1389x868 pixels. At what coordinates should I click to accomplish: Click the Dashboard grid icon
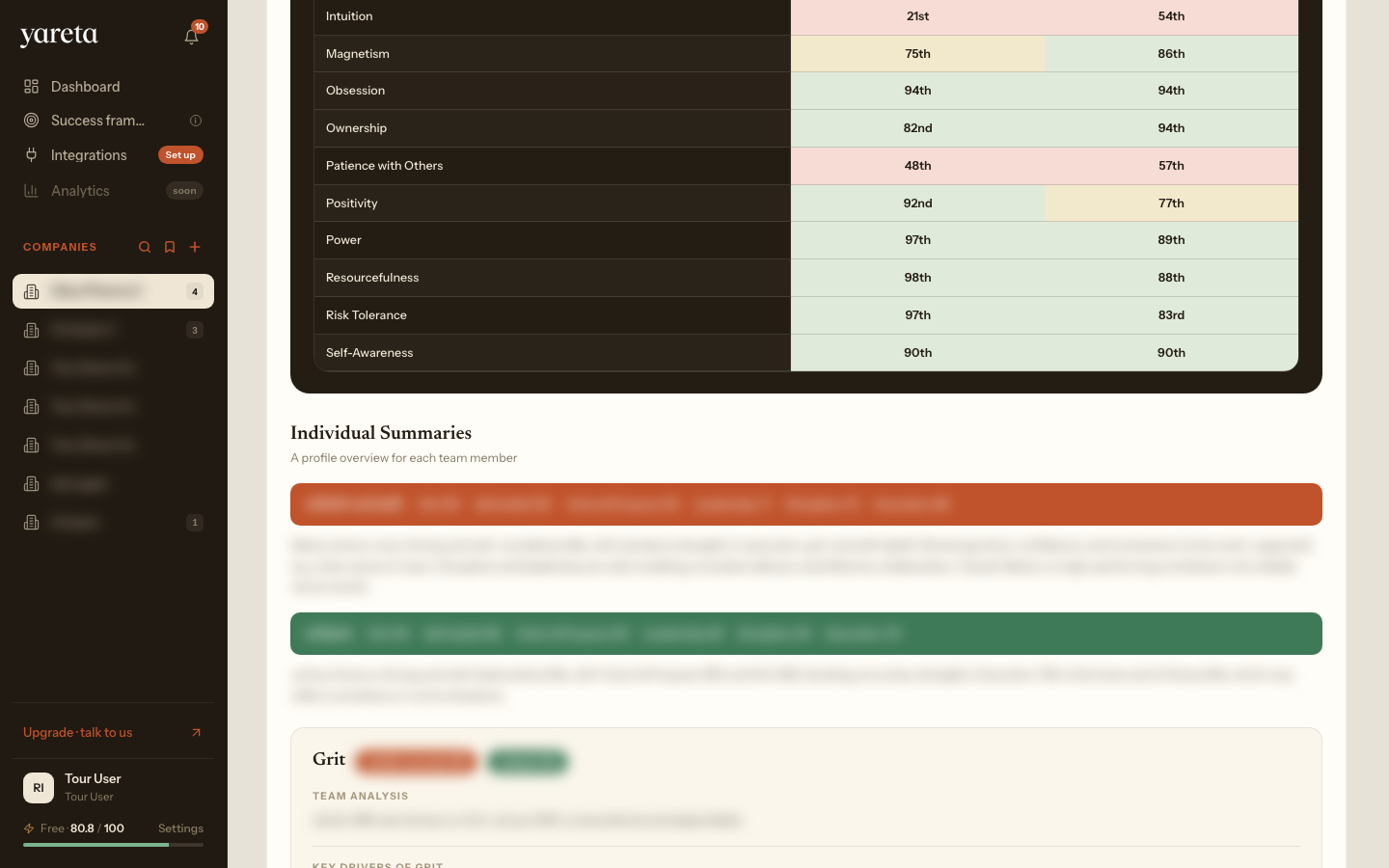(x=32, y=87)
